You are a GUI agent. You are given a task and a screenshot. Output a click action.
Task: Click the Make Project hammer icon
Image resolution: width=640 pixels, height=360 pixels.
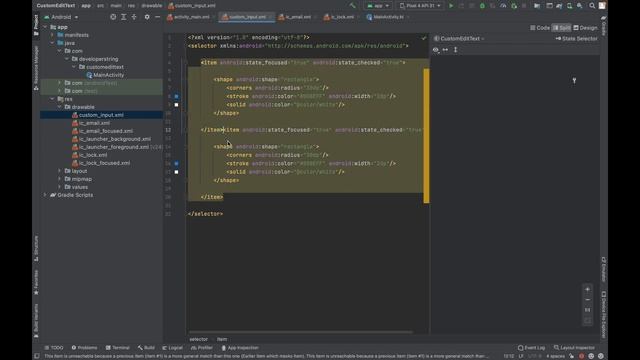353,6
